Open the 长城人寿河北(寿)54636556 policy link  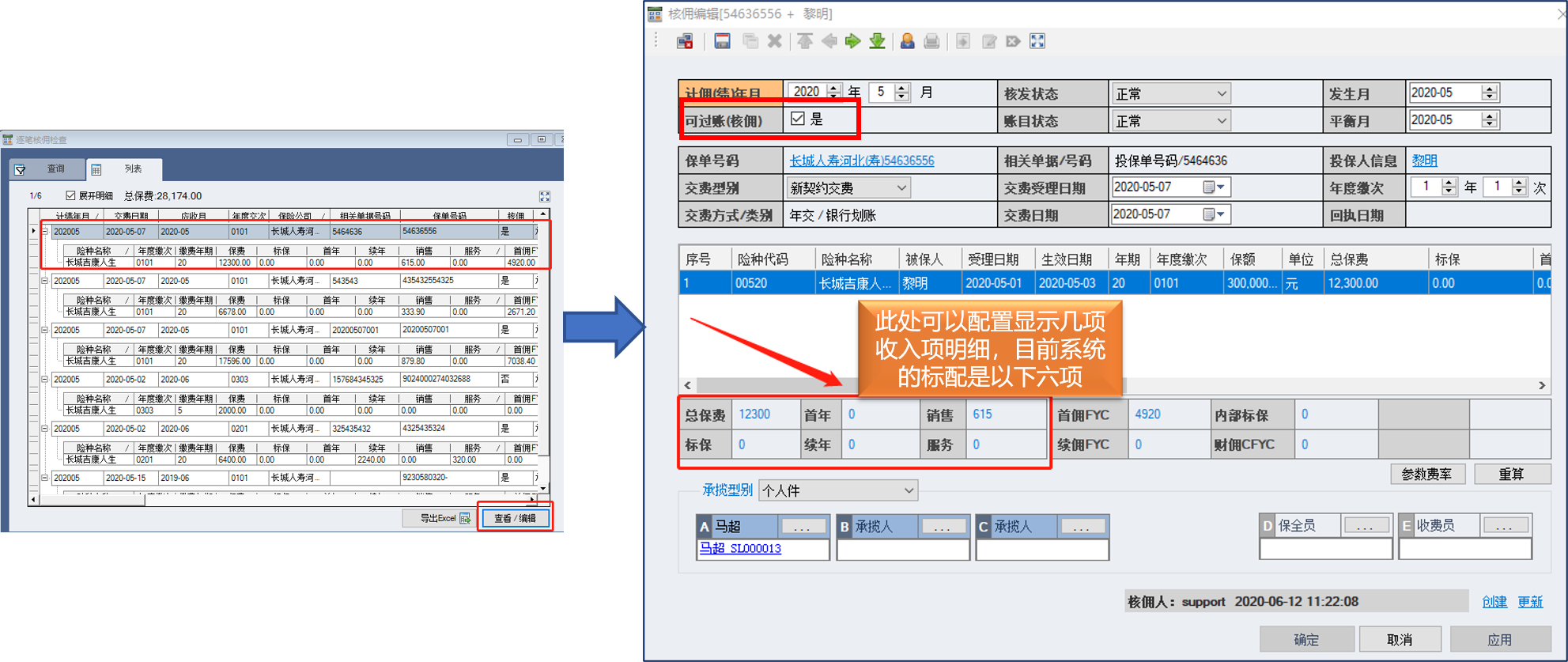pos(861,161)
